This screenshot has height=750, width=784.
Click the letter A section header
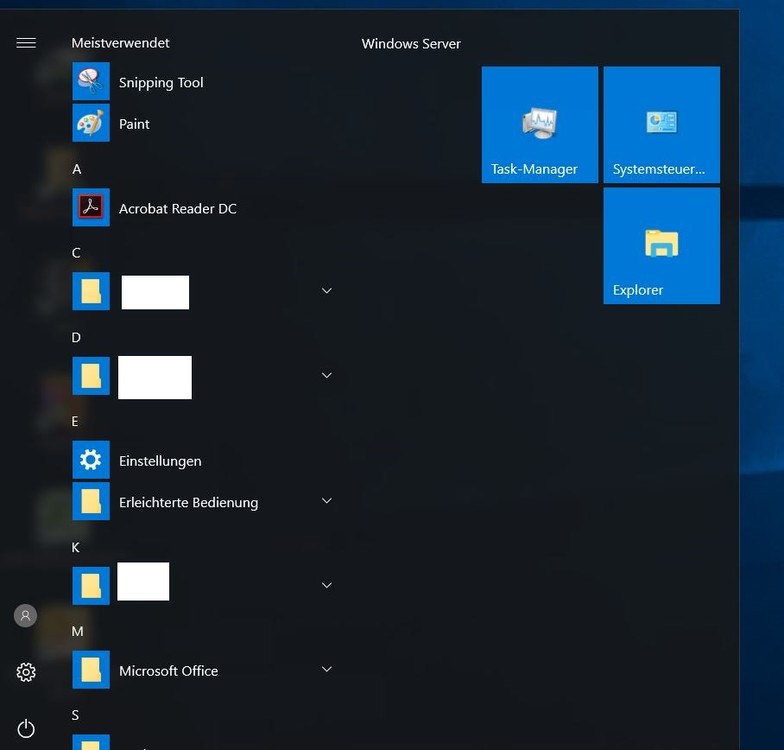click(77, 169)
